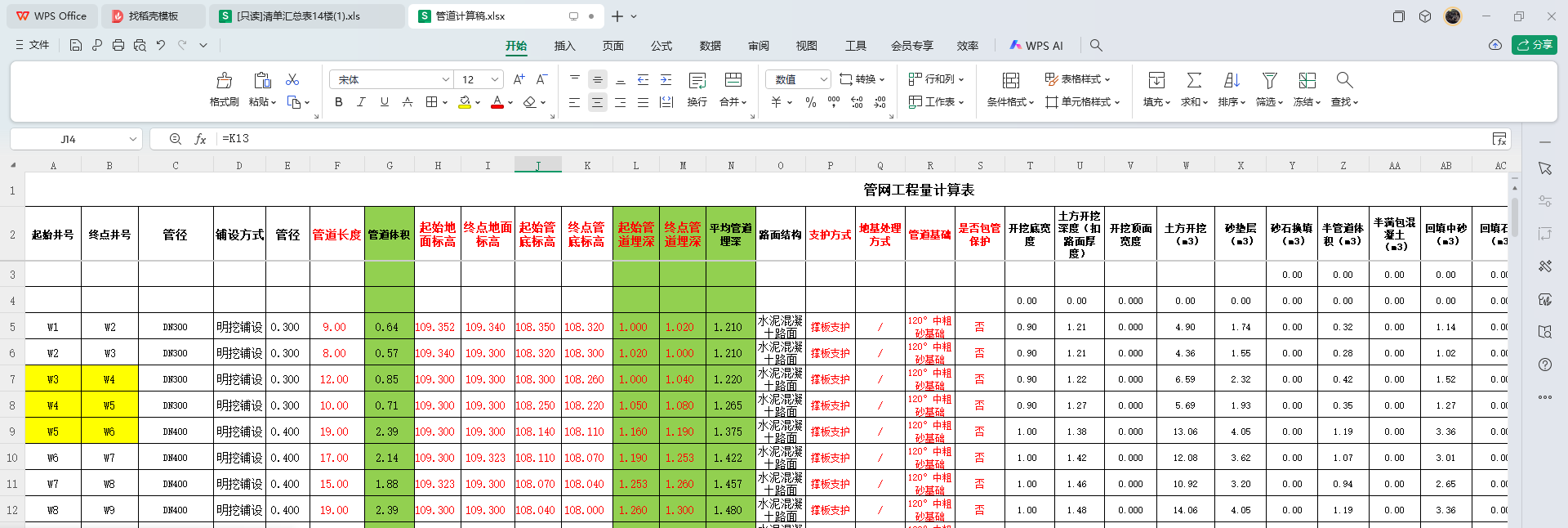Click the decrease decimal places icon
The image size is (1568, 528).
[x=880, y=102]
